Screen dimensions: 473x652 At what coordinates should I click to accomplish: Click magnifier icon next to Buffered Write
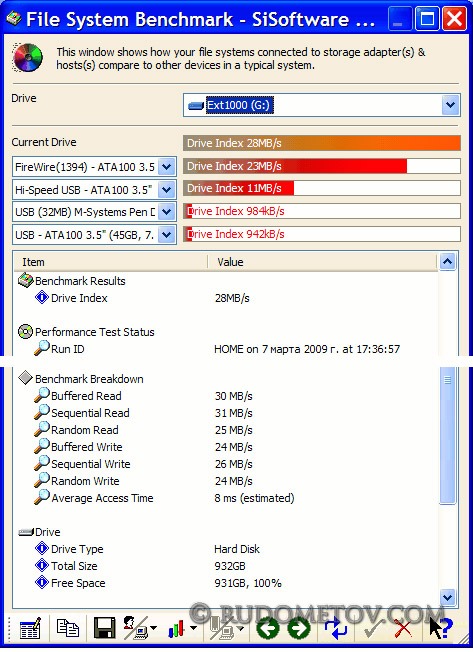pos(42,446)
